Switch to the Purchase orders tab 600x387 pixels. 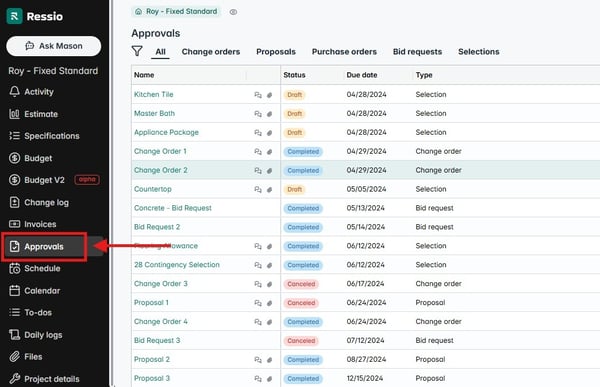coord(344,52)
